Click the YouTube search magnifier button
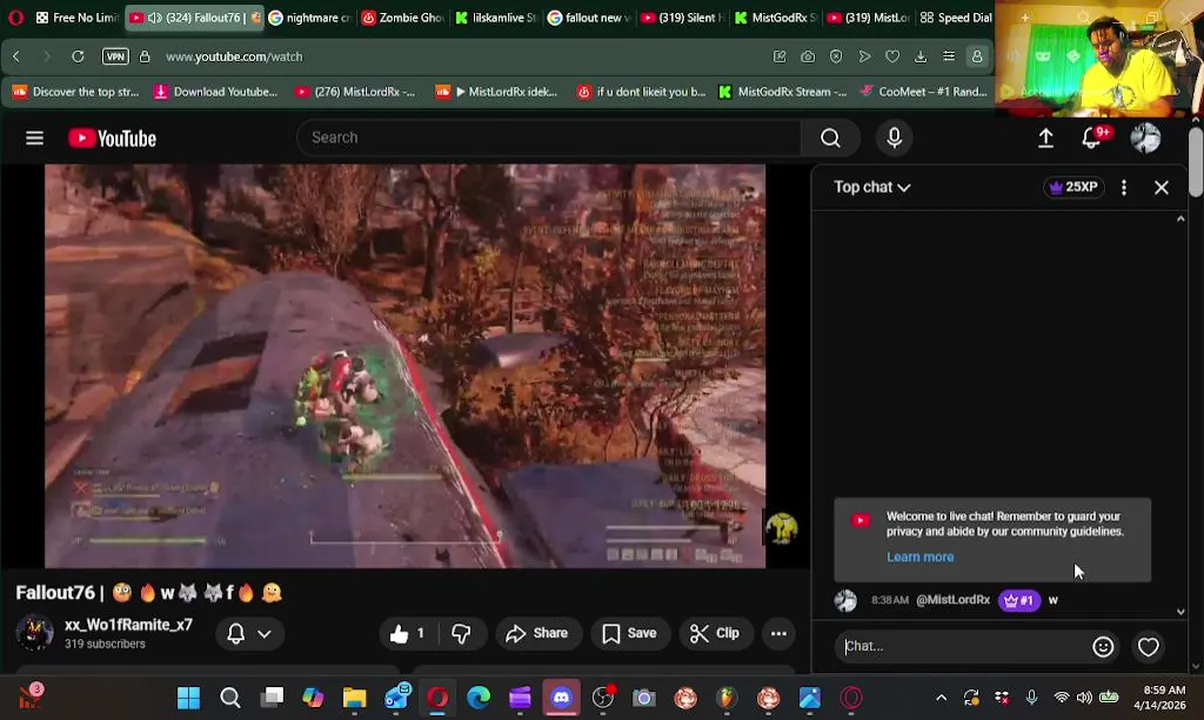Image resolution: width=1204 pixels, height=720 pixels. [831, 138]
